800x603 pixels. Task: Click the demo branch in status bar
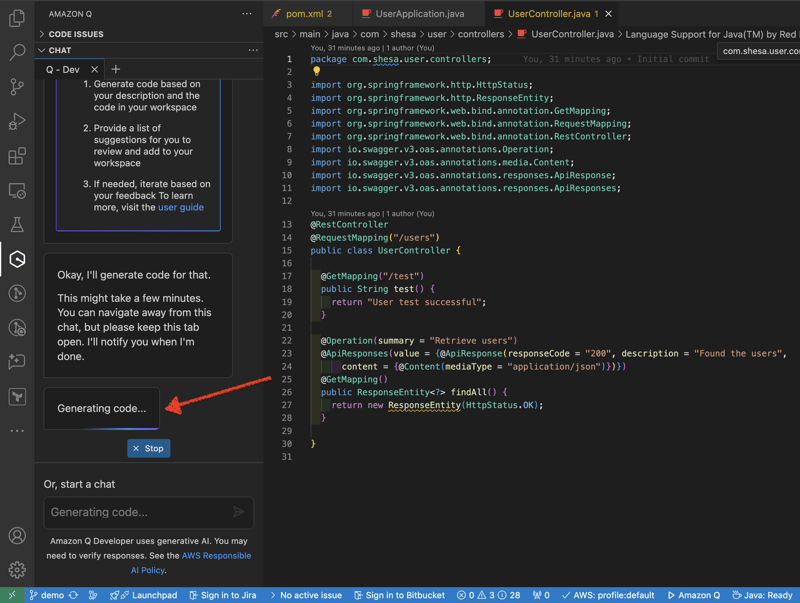click(45, 595)
